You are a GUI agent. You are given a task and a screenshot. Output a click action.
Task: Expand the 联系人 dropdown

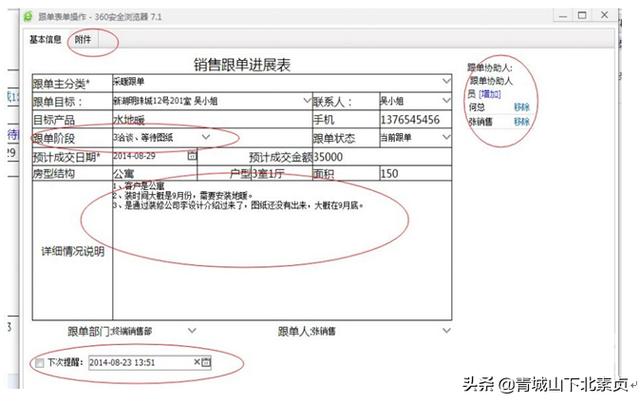coord(447,100)
